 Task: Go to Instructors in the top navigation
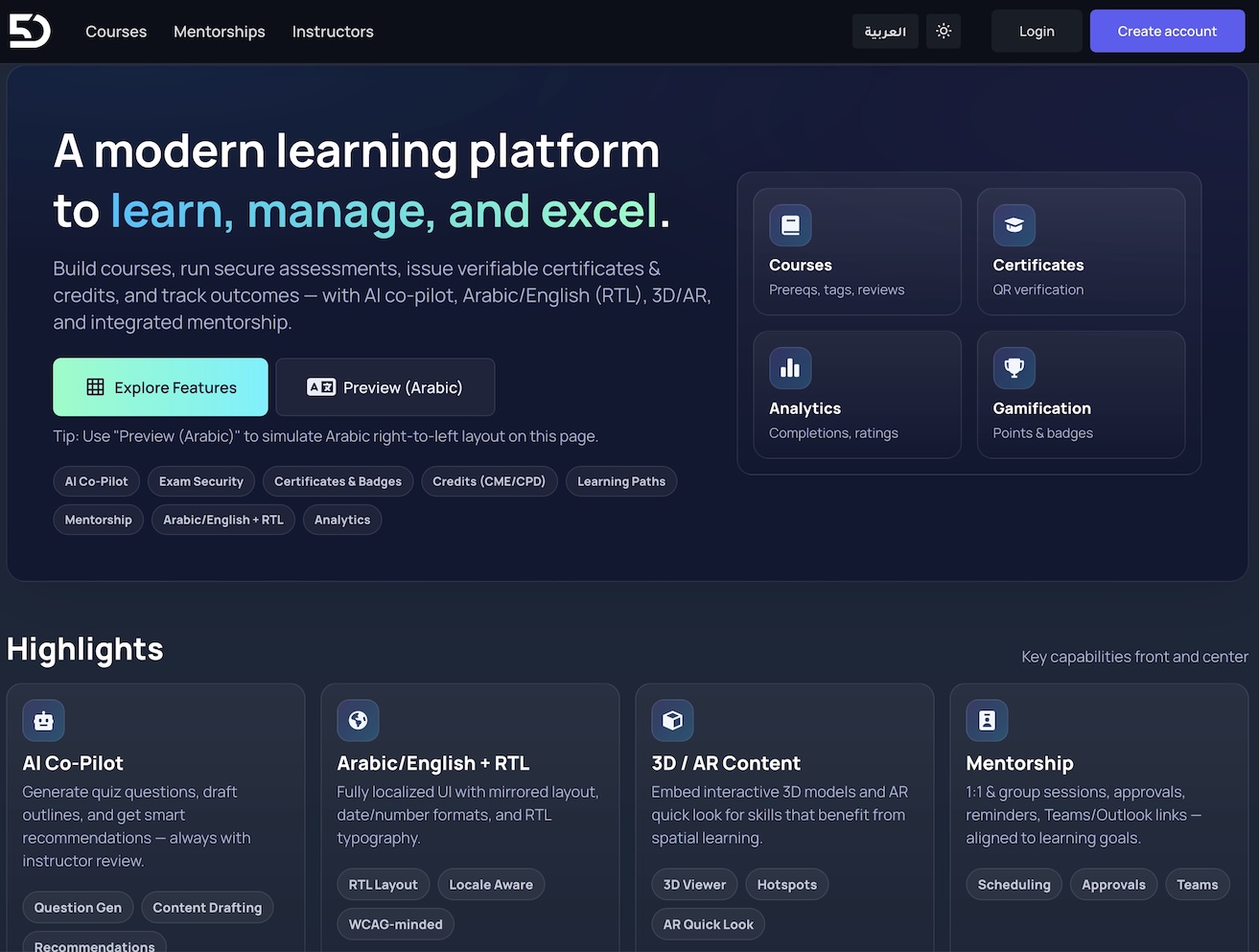(333, 32)
